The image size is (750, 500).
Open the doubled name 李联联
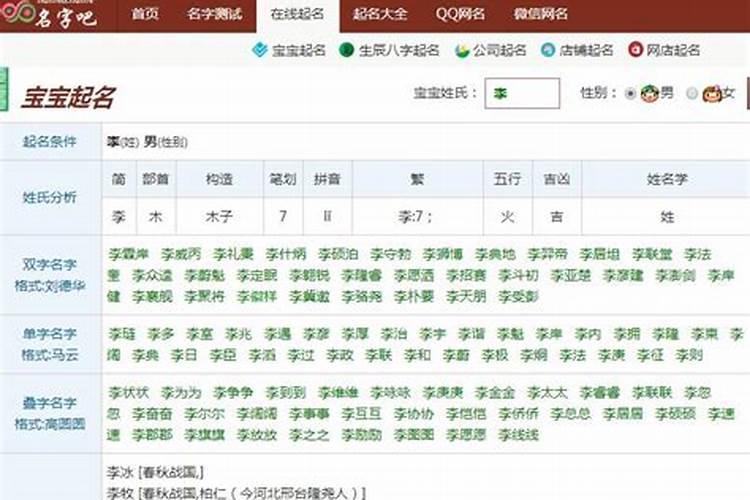[x=652, y=393]
